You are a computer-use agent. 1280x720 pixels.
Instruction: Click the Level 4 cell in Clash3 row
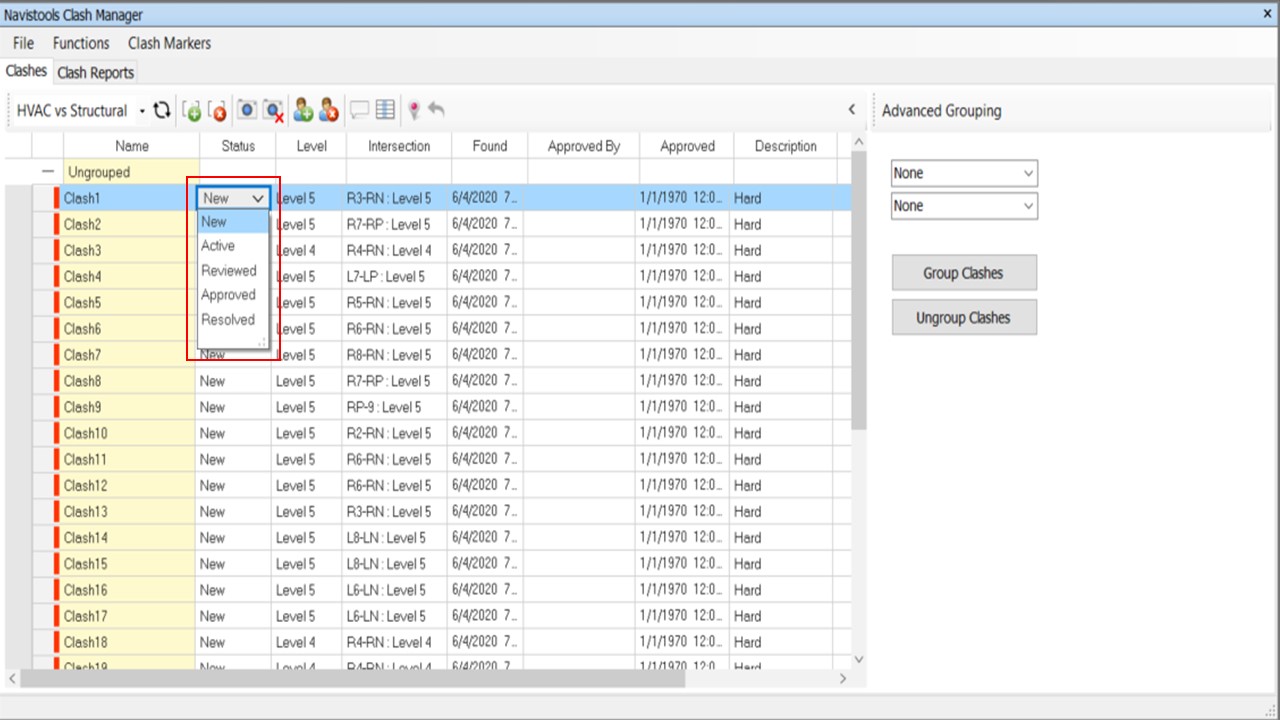[x=307, y=250]
